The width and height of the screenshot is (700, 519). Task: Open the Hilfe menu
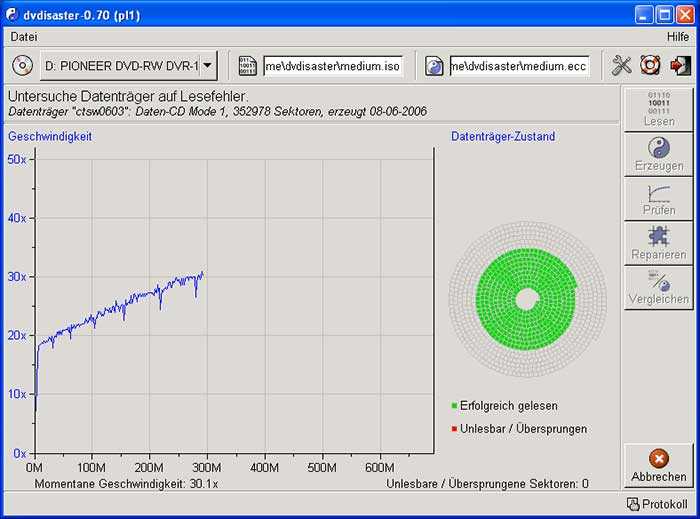pos(678,37)
